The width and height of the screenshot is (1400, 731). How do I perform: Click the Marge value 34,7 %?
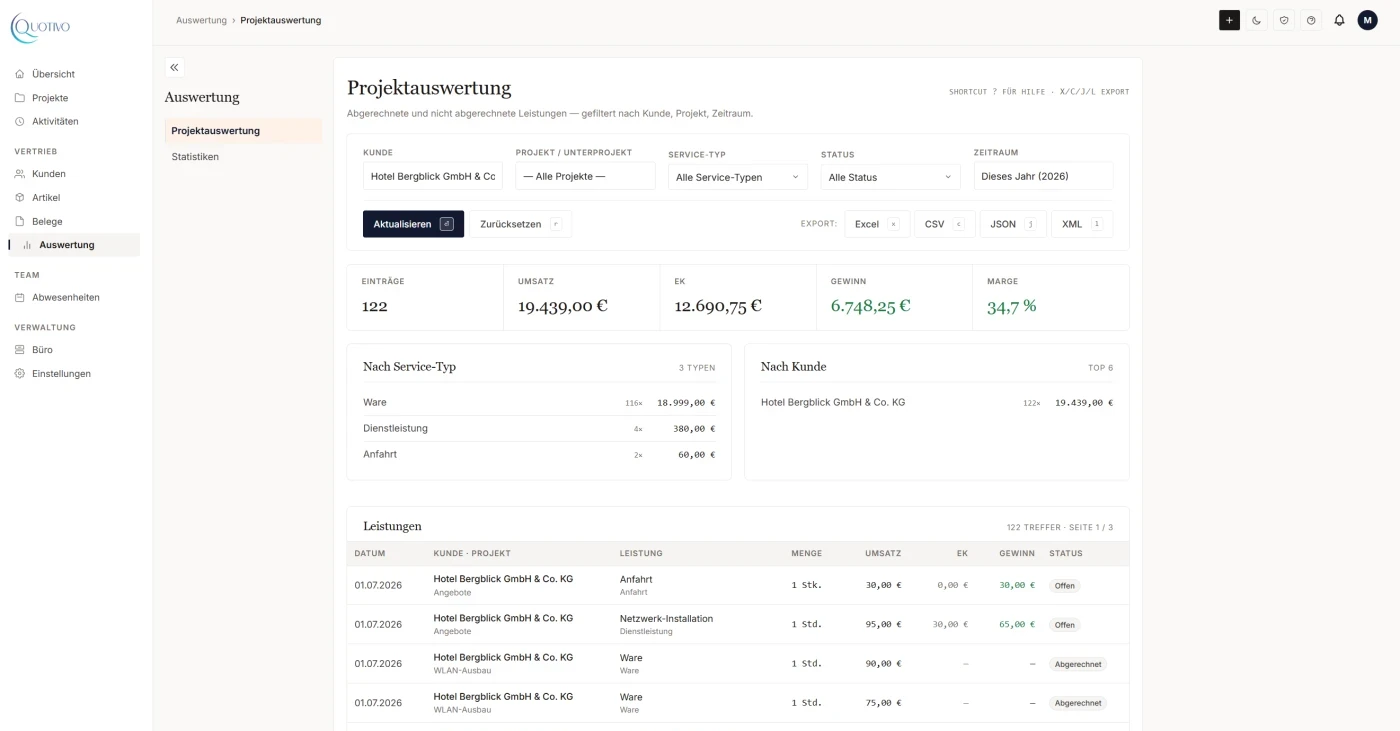(x=1012, y=306)
